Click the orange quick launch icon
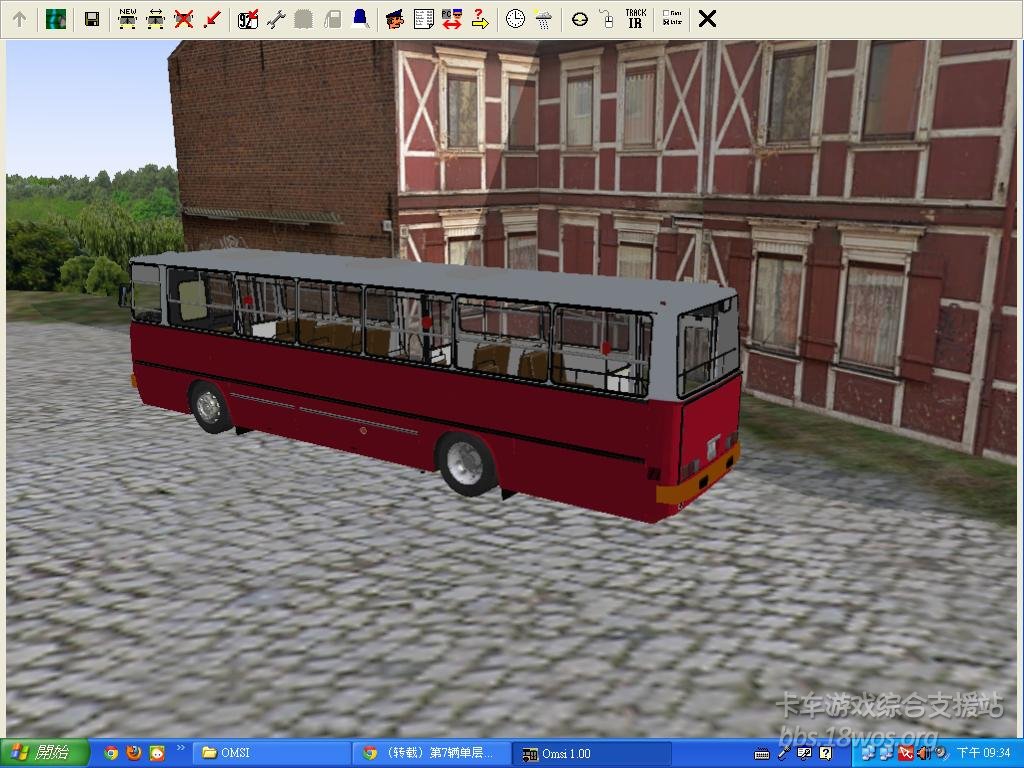1024x768 pixels. (x=157, y=753)
